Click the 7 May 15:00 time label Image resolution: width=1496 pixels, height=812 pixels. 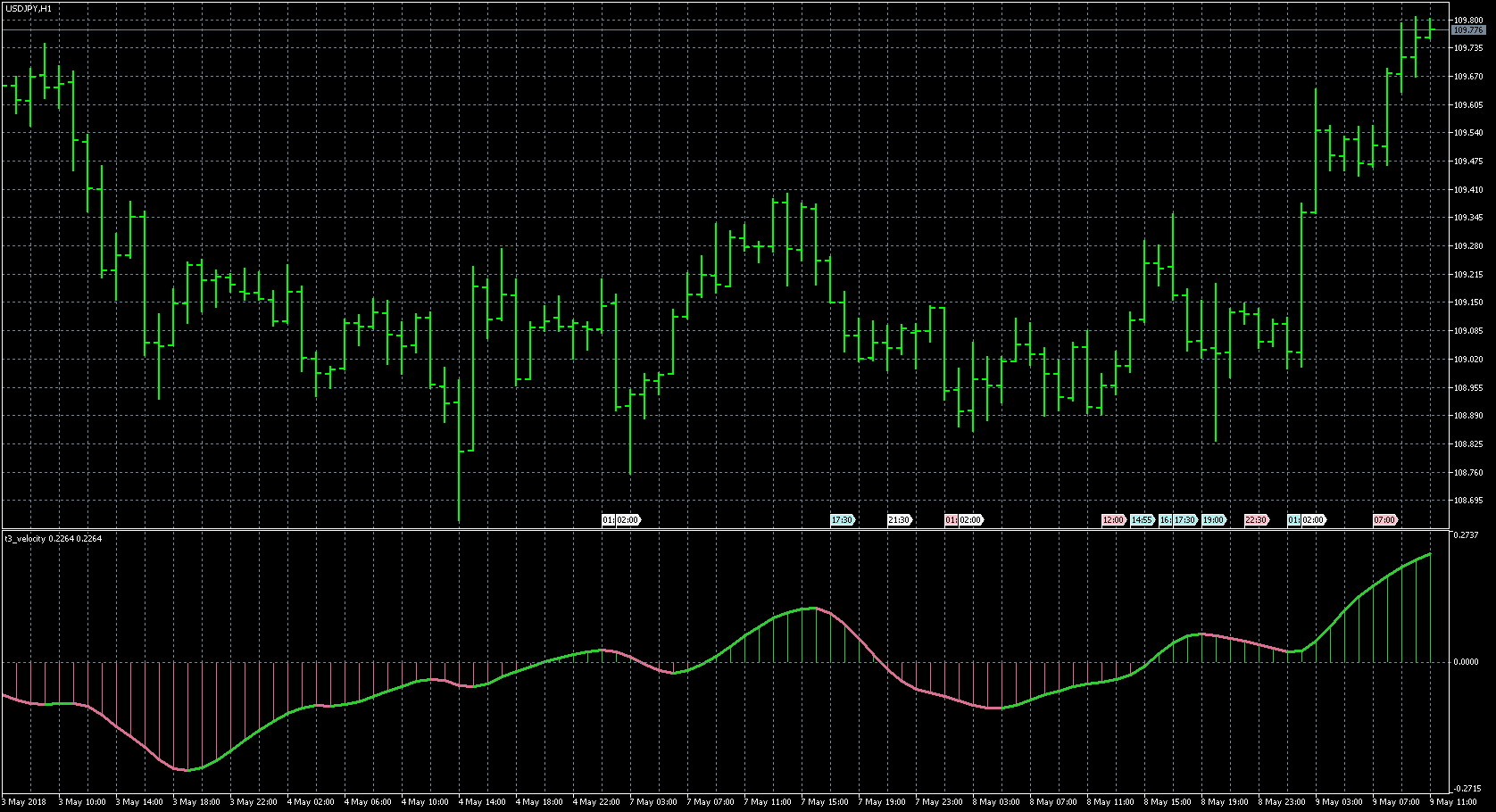pos(825,802)
